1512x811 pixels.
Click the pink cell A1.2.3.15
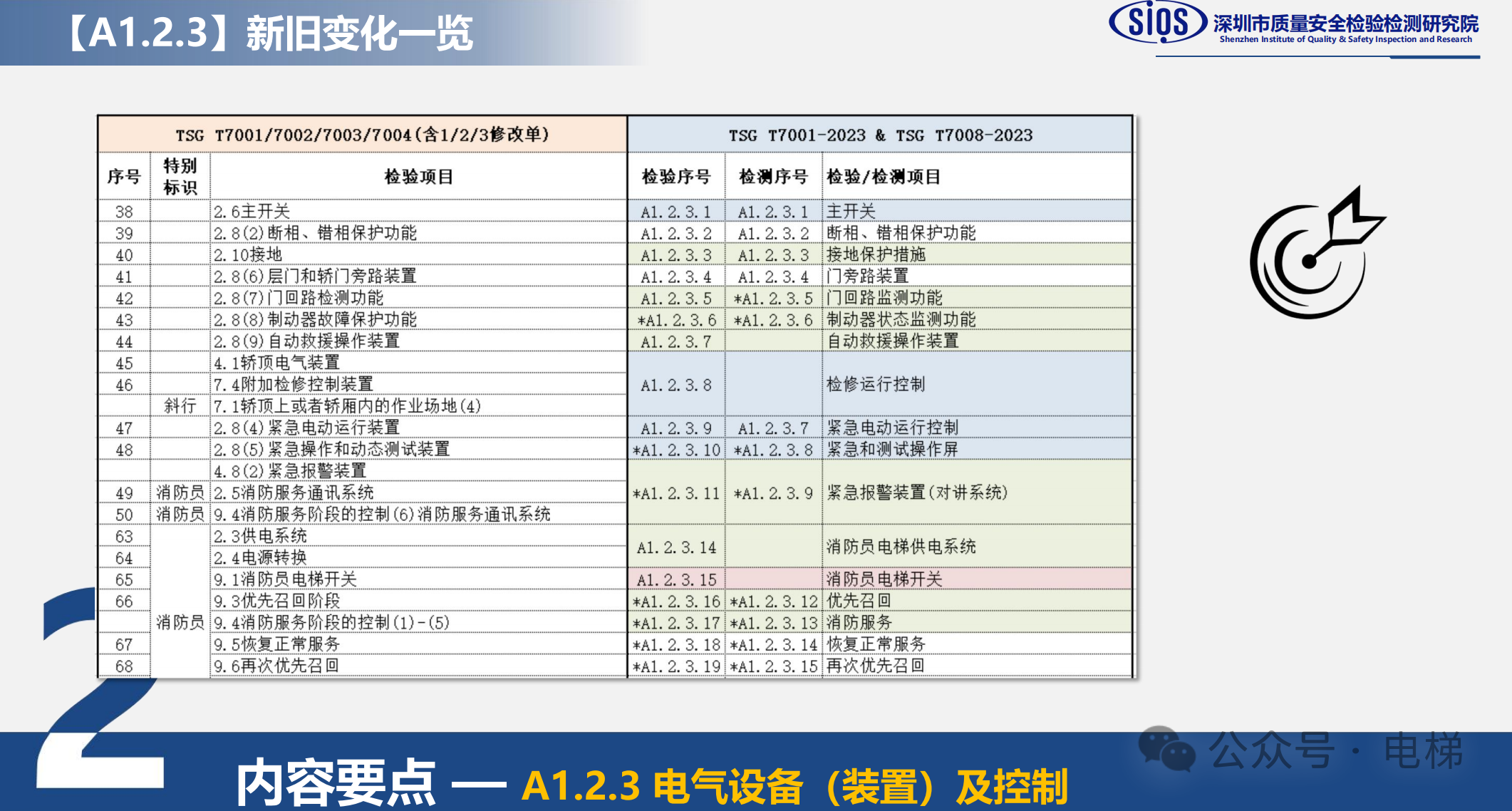[676, 579]
